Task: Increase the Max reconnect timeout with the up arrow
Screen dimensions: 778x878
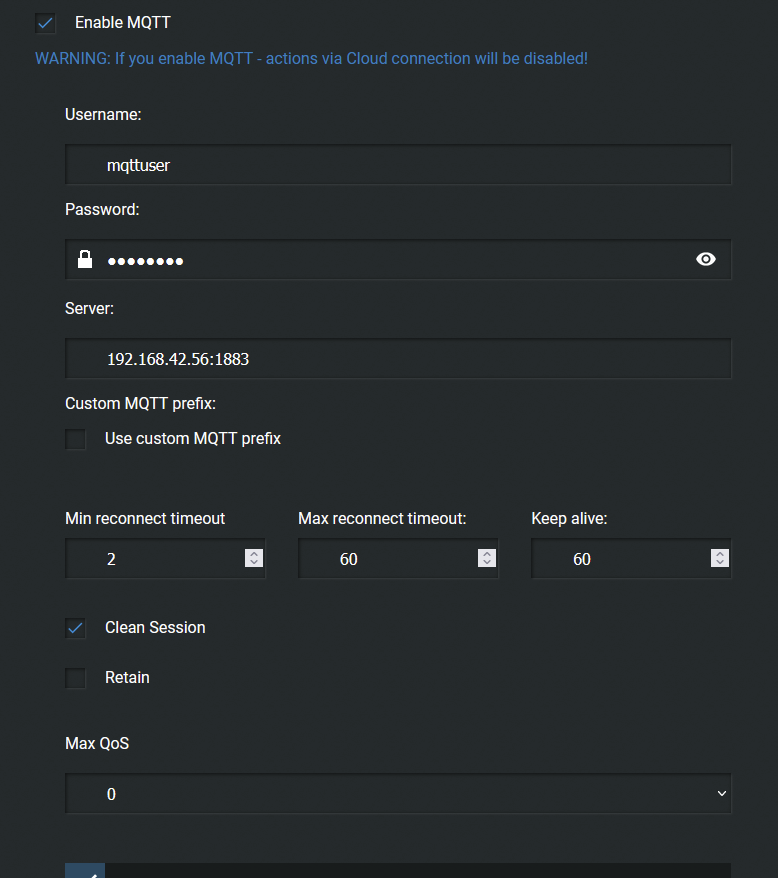Action: (x=487, y=554)
